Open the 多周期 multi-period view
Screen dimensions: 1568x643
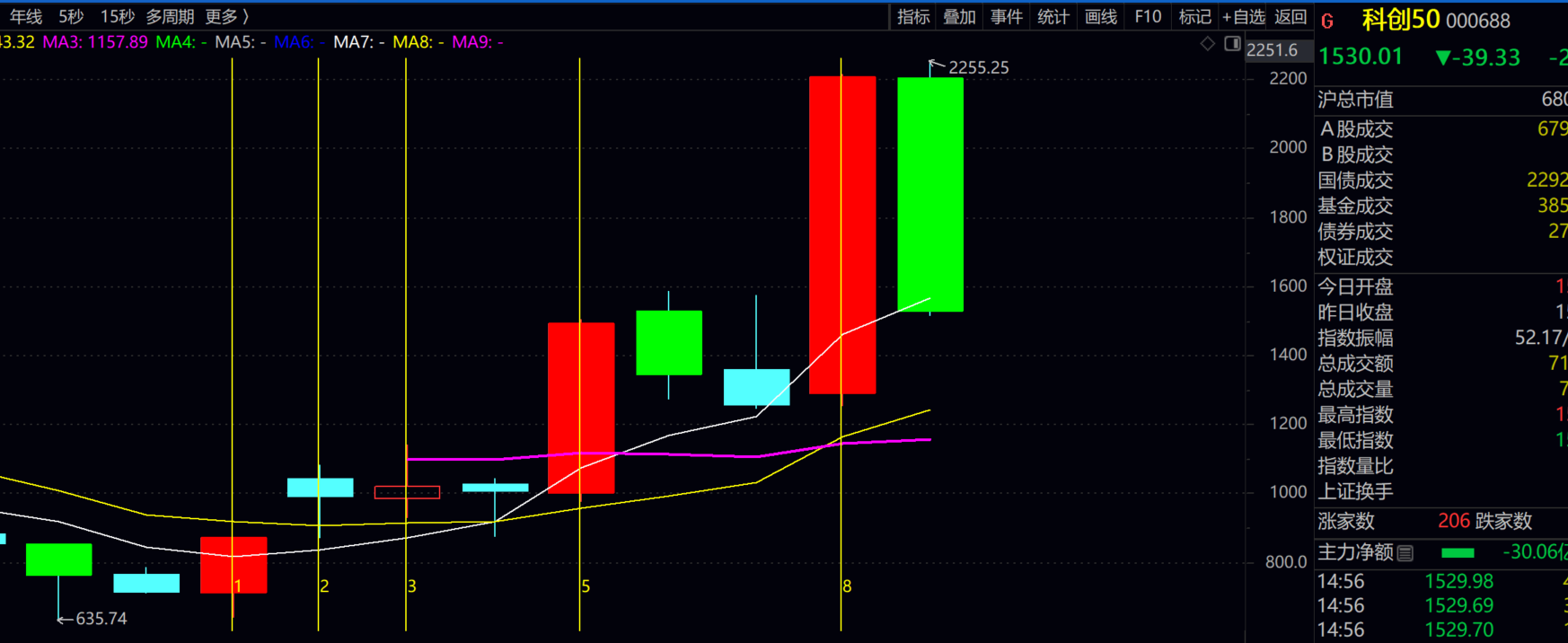[x=170, y=16]
